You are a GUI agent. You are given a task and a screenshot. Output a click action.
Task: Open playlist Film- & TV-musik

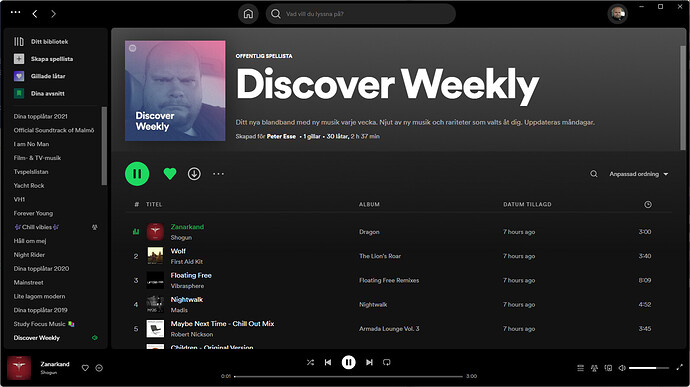37,158
